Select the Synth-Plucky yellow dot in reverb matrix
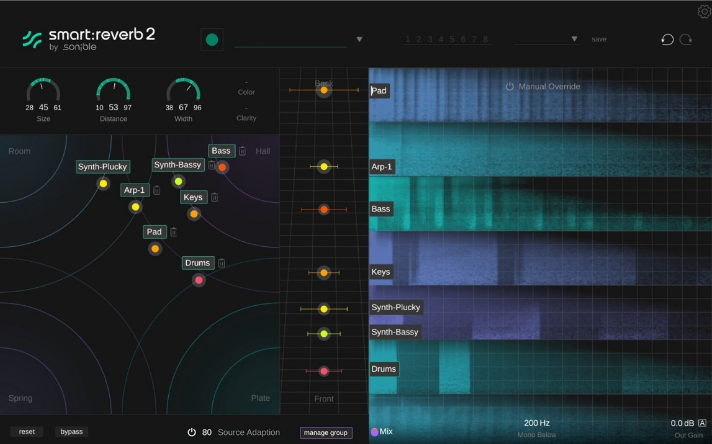Screen dimensions: 712x444 104,183
